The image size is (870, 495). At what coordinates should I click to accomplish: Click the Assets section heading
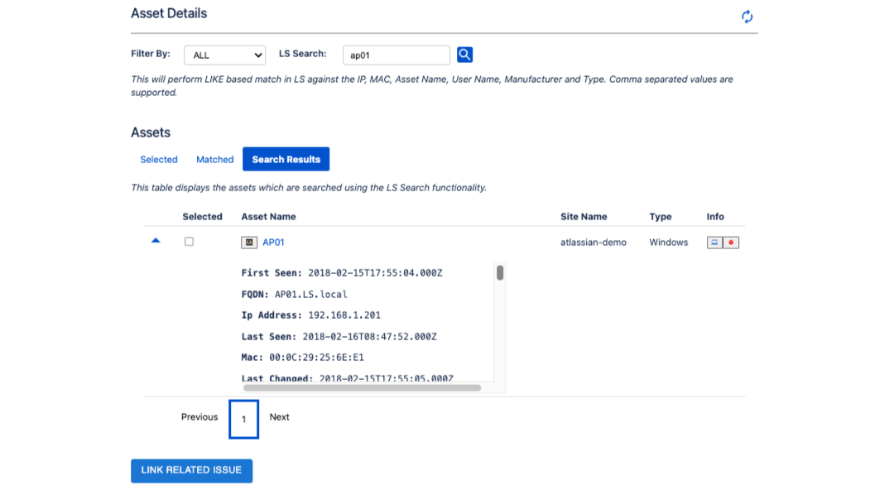click(x=150, y=133)
